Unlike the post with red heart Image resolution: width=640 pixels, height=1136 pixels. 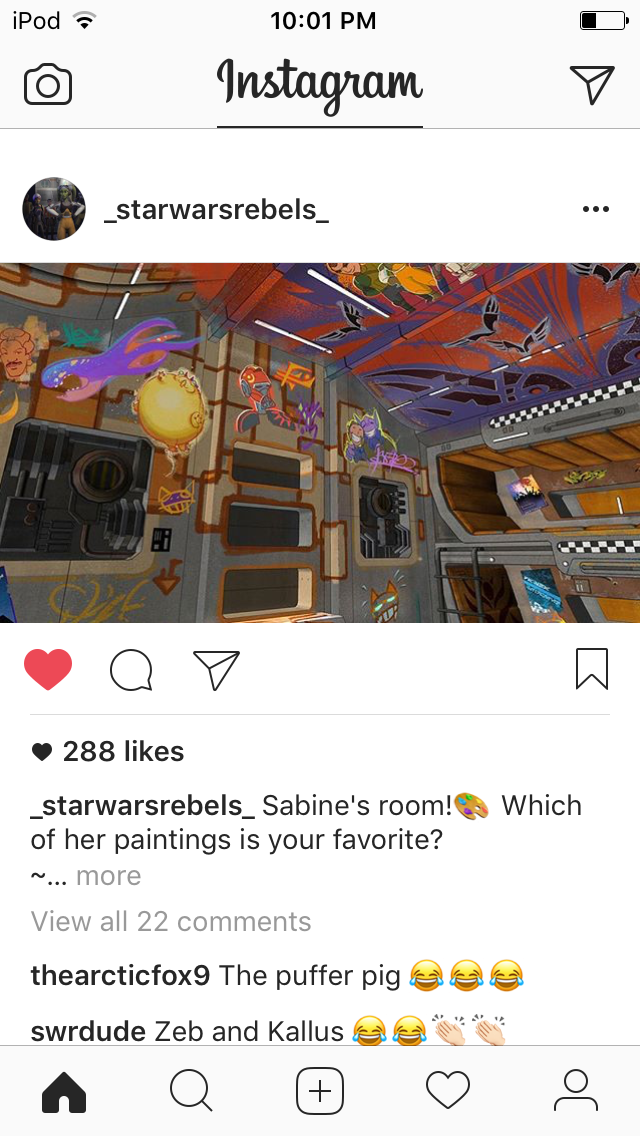pos(48,669)
